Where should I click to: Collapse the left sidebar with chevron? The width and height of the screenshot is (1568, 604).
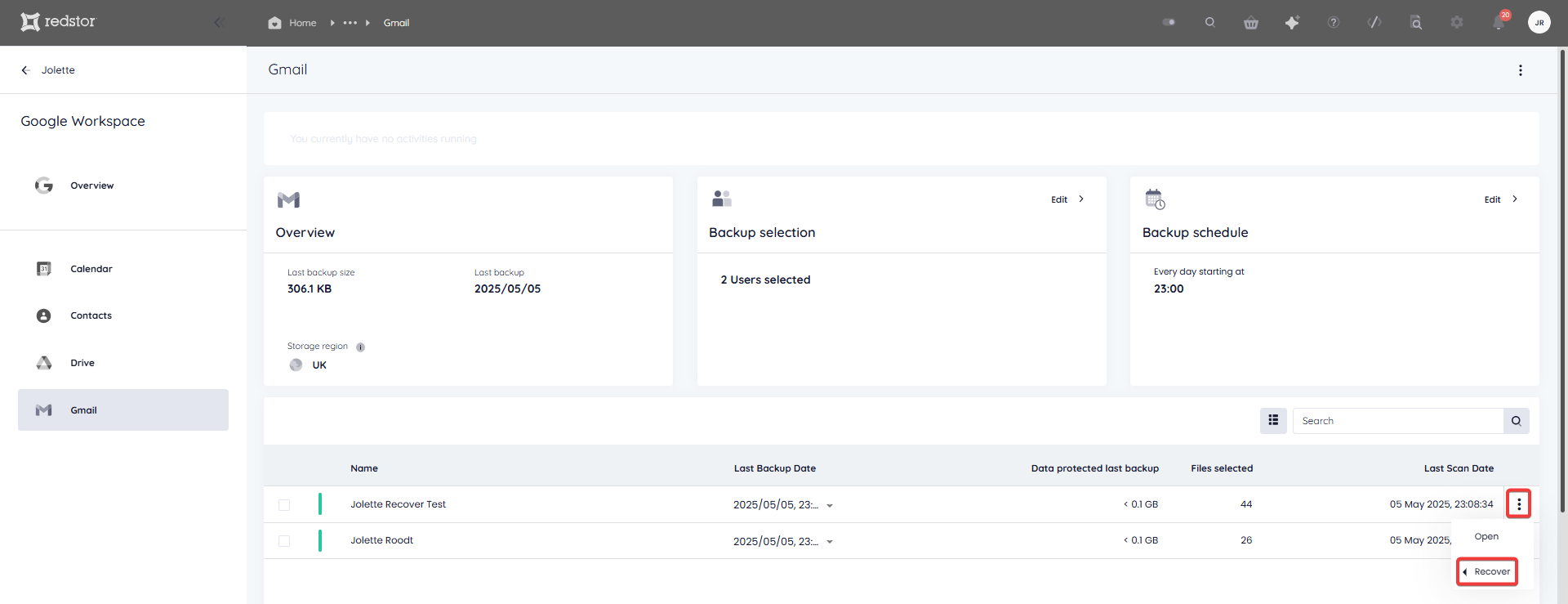(x=217, y=22)
